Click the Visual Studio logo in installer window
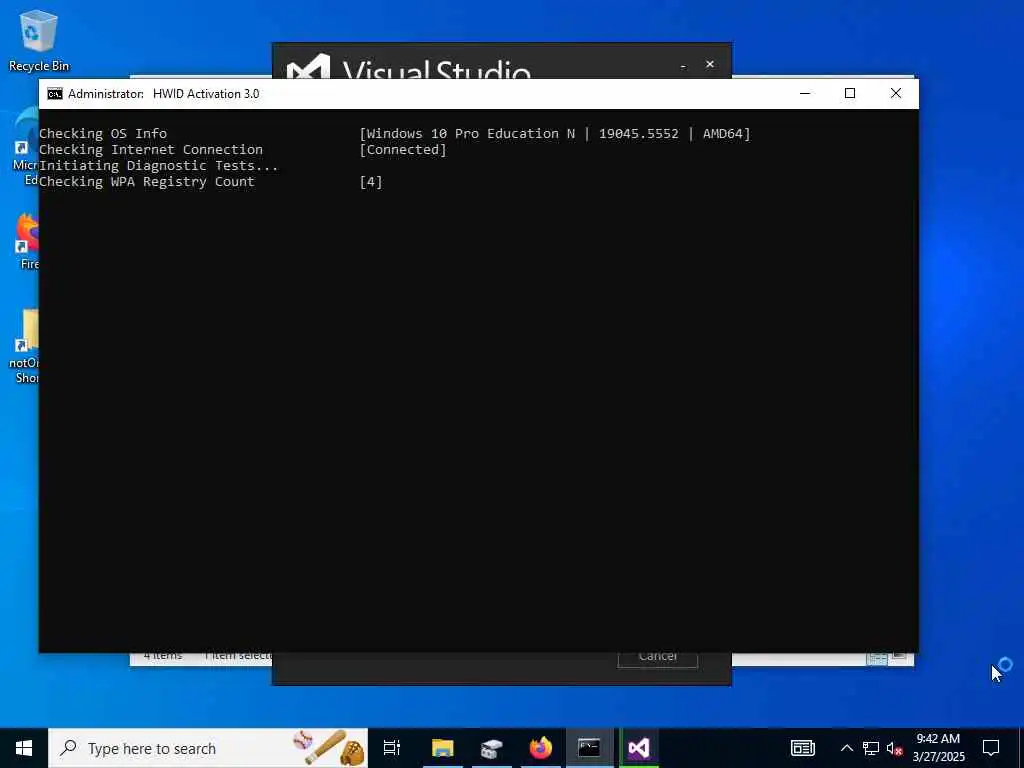Viewport: 1024px width, 768px height. tap(308, 68)
